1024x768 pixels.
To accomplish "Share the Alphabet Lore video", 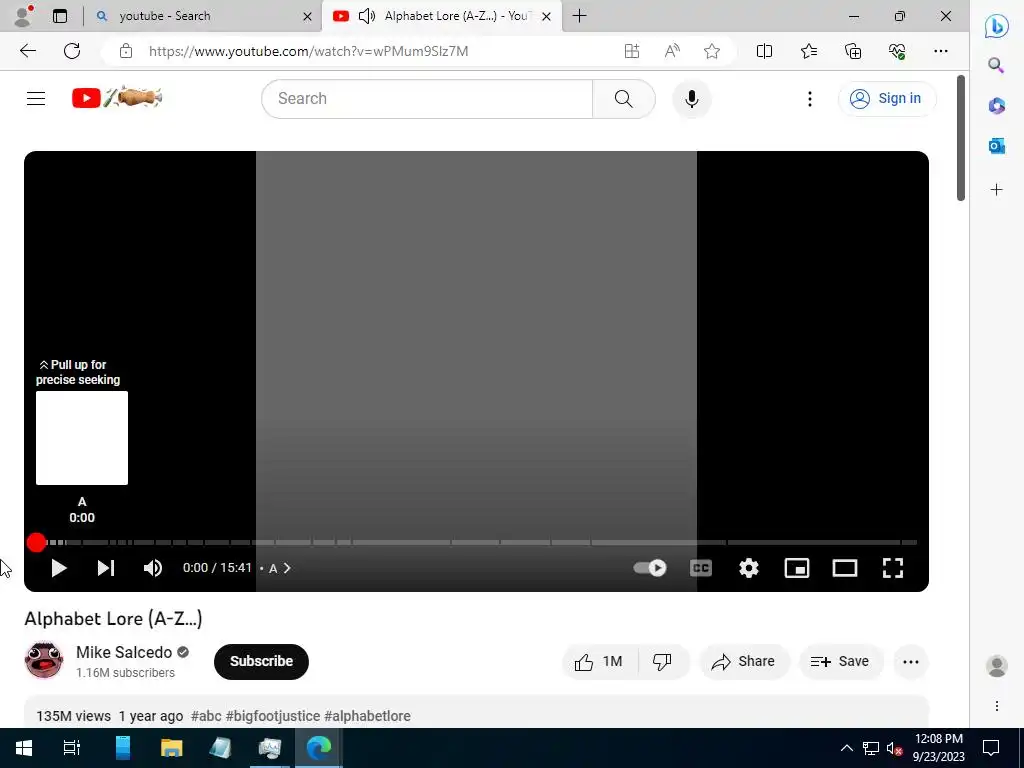I will (x=743, y=662).
